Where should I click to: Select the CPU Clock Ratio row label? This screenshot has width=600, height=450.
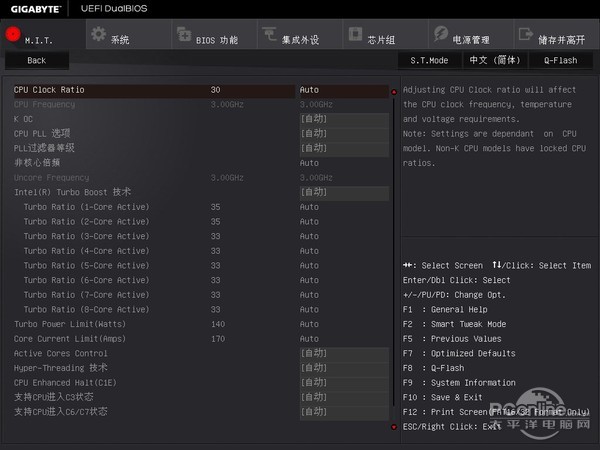(x=49, y=90)
